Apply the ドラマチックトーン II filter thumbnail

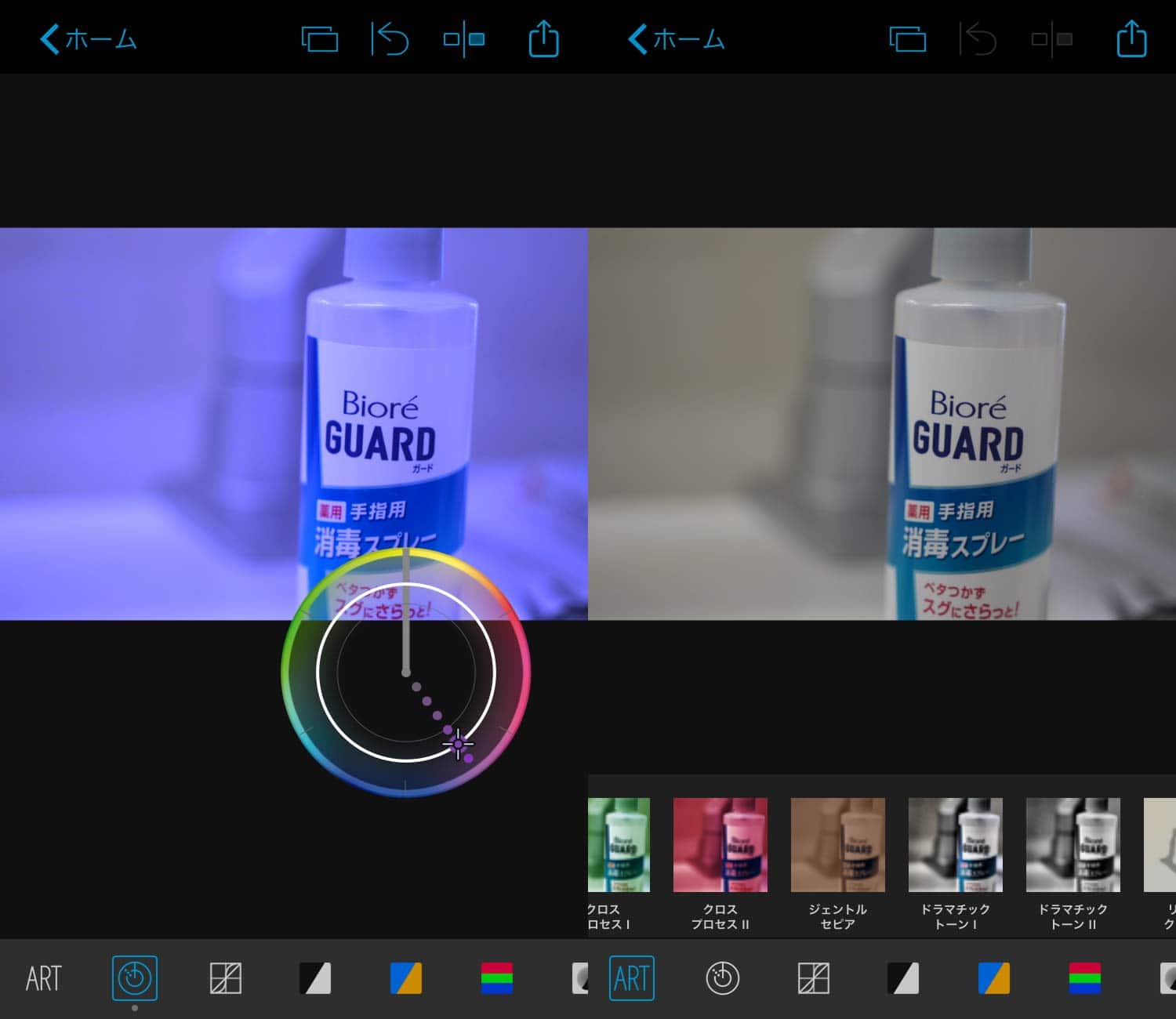(x=1073, y=845)
